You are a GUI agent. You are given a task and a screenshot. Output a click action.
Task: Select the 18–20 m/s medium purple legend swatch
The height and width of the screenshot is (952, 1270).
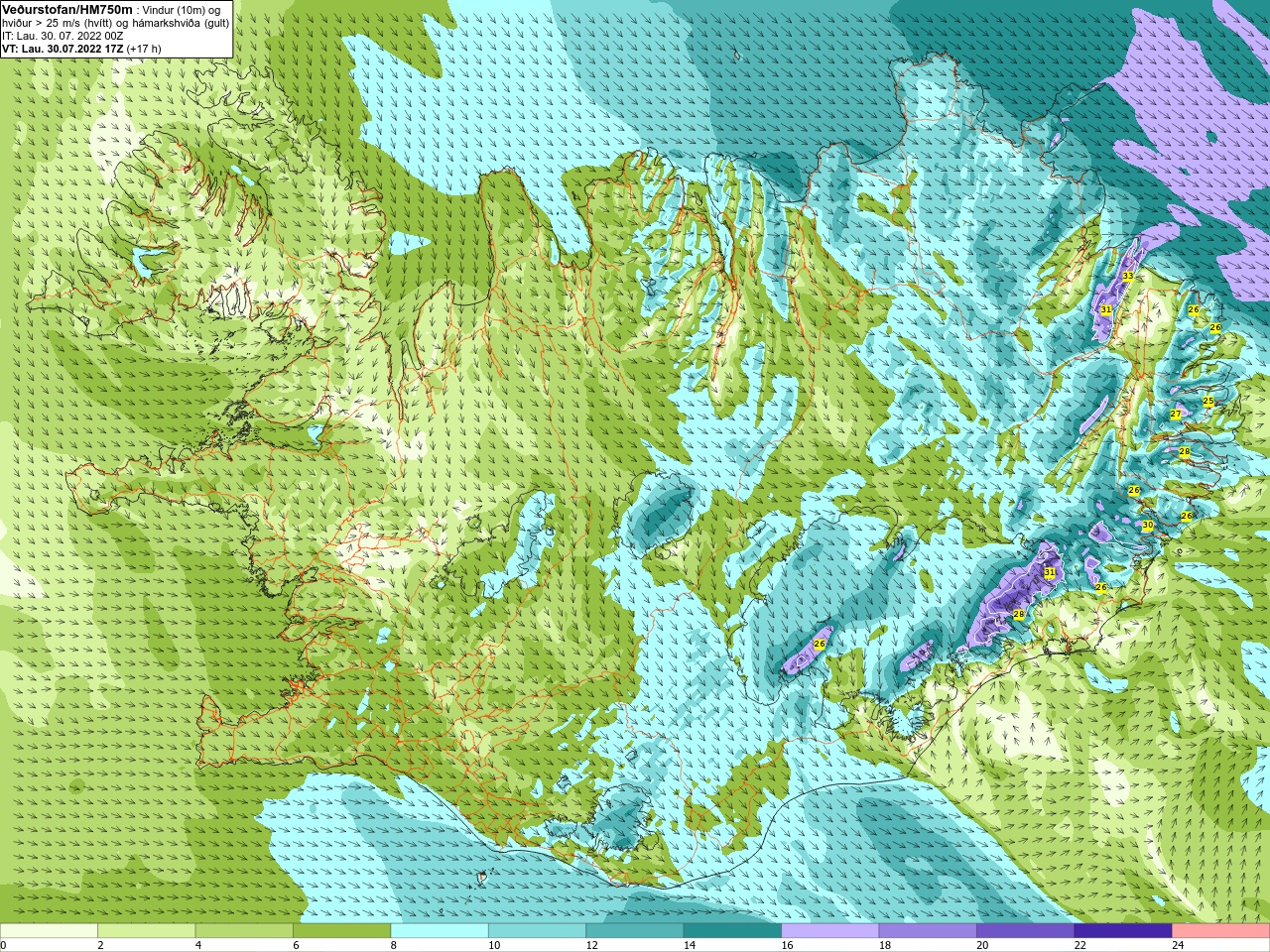click(x=928, y=930)
